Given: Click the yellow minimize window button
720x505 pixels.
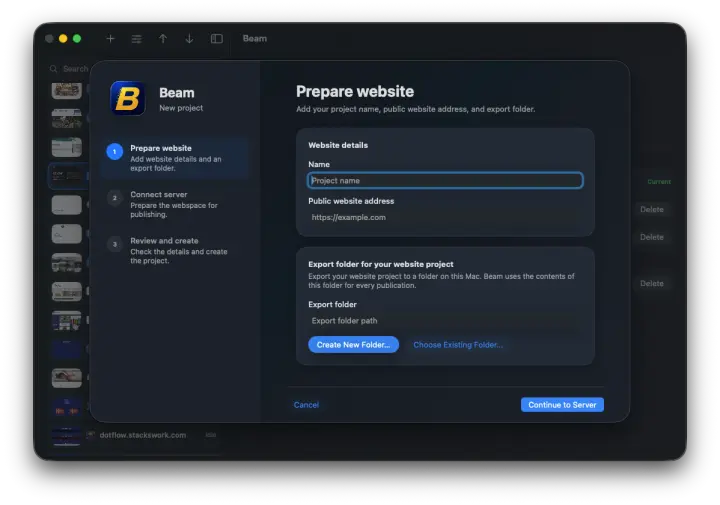Looking at the screenshot, I should coord(63,39).
